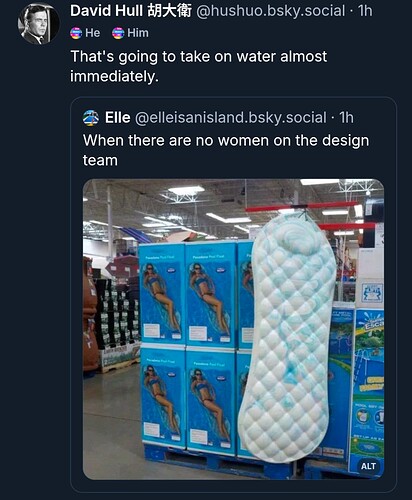Screen dimensions: 412x500
Task: Open Elle's small island avatar icon
Action: coord(91,118)
